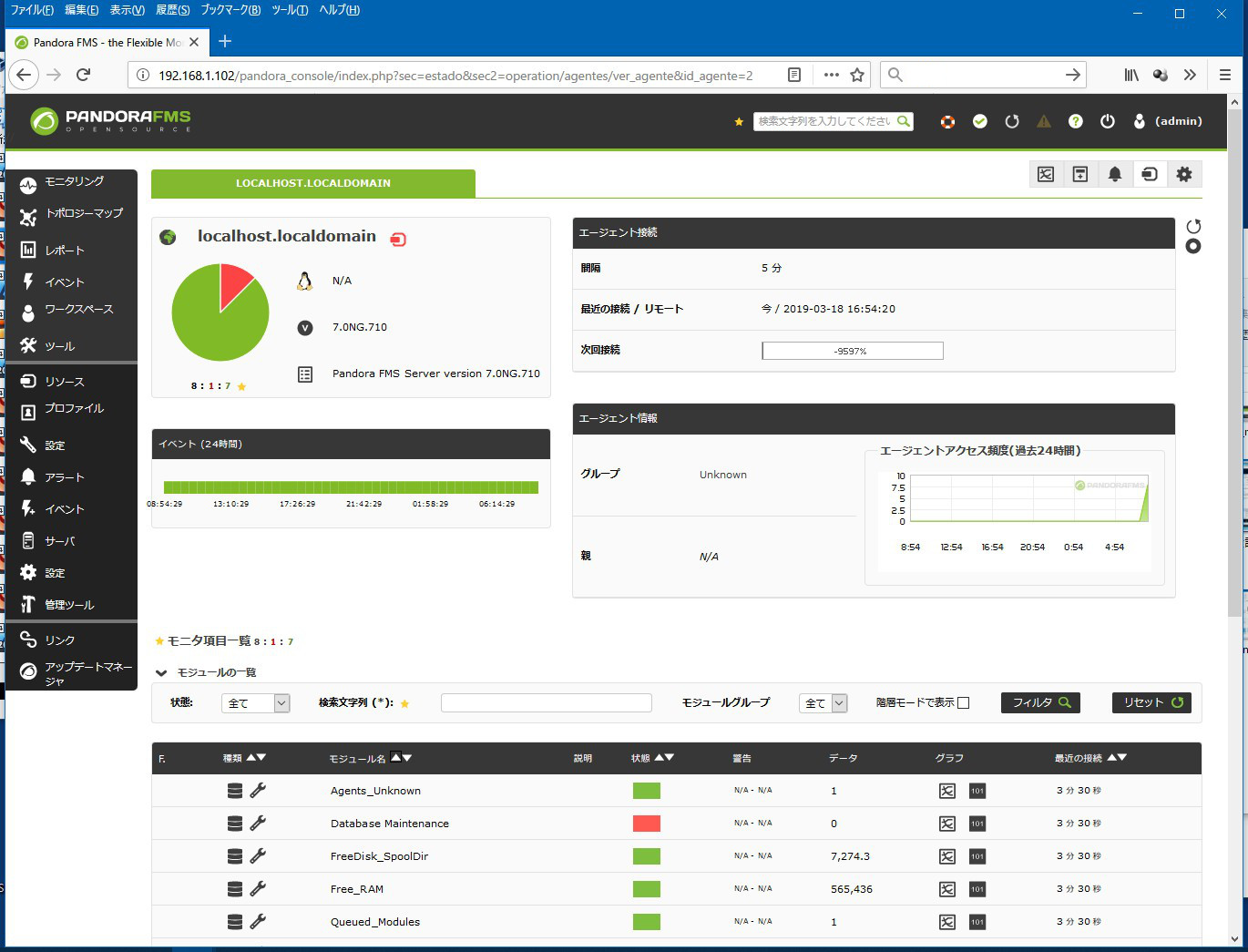Click the 次回接続 progress bar
The height and width of the screenshot is (952, 1248).
click(853, 351)
